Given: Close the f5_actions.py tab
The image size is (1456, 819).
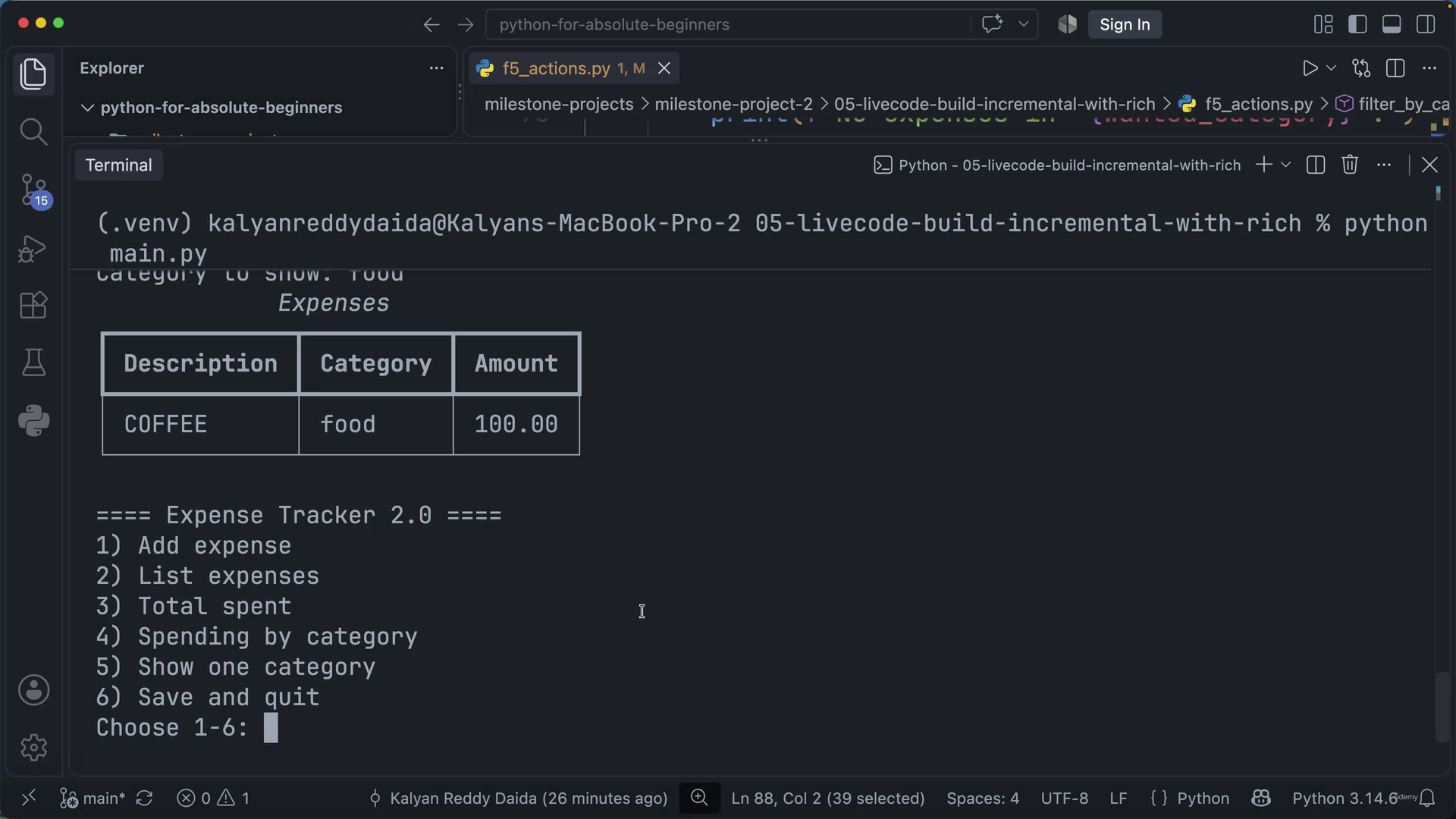Looking at the screenshot, I should (664, 68).
